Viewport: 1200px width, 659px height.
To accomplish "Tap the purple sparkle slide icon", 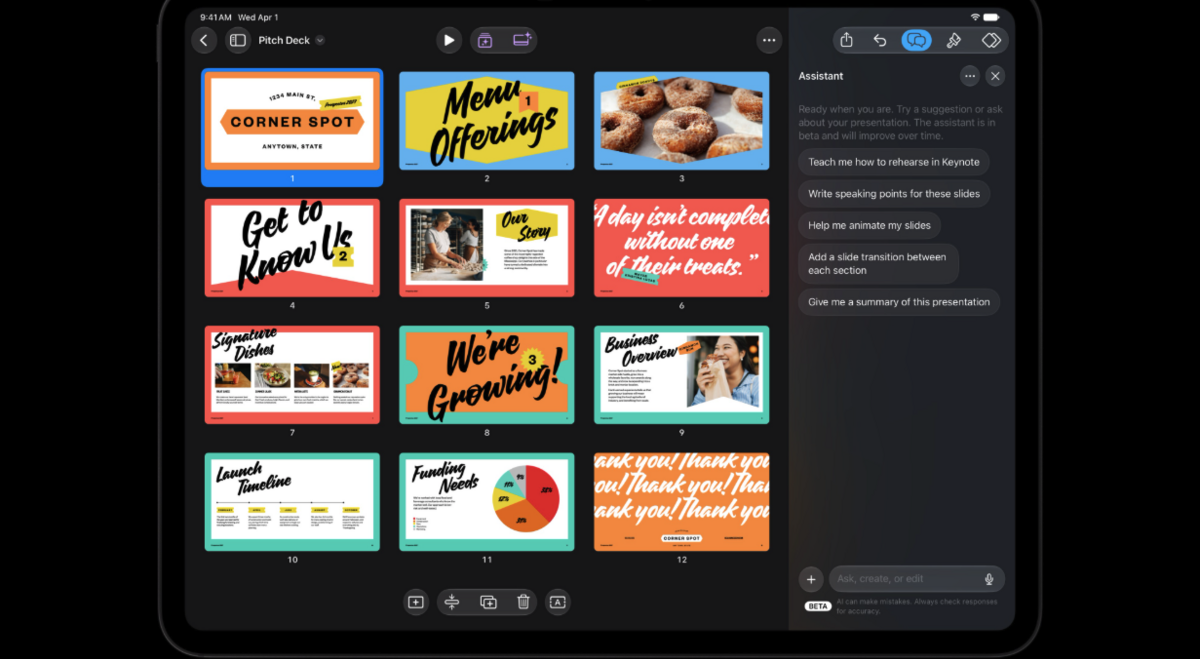I will pyautogui.click(x=522, y=40).
